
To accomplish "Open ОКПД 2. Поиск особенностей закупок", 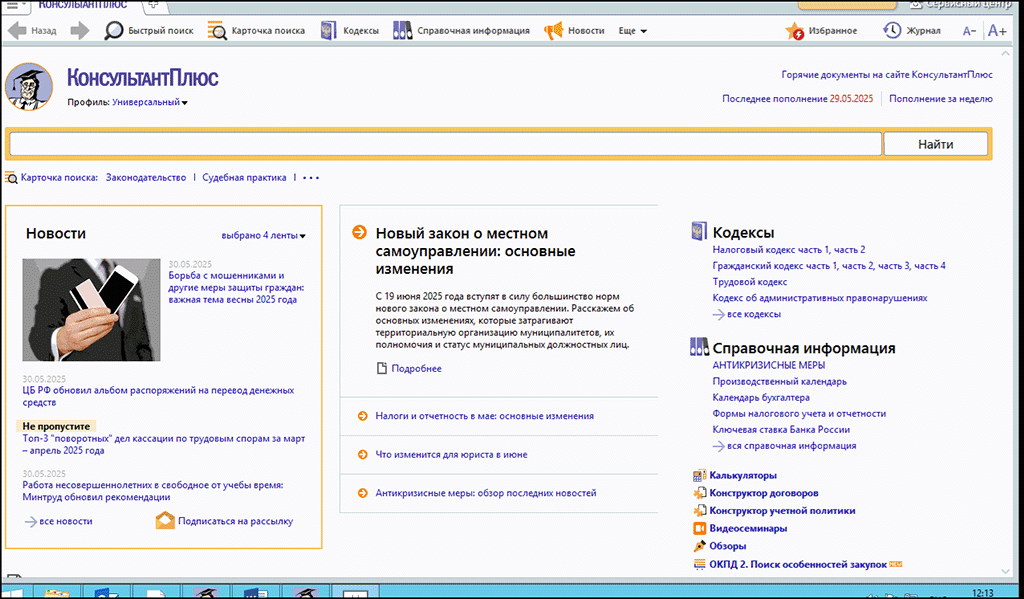I will click(798, 564).
